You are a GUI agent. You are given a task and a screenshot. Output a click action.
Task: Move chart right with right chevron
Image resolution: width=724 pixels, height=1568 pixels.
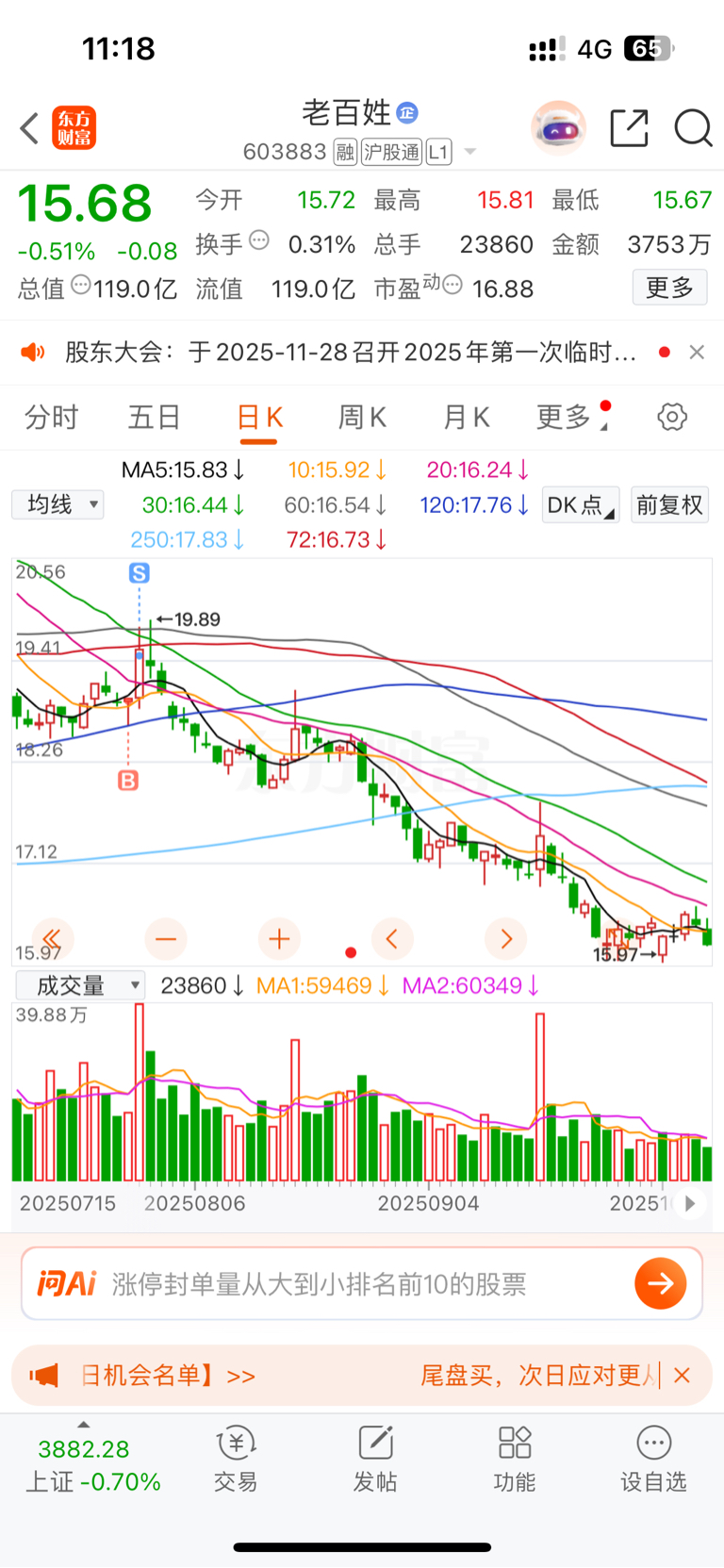[506, 938]
